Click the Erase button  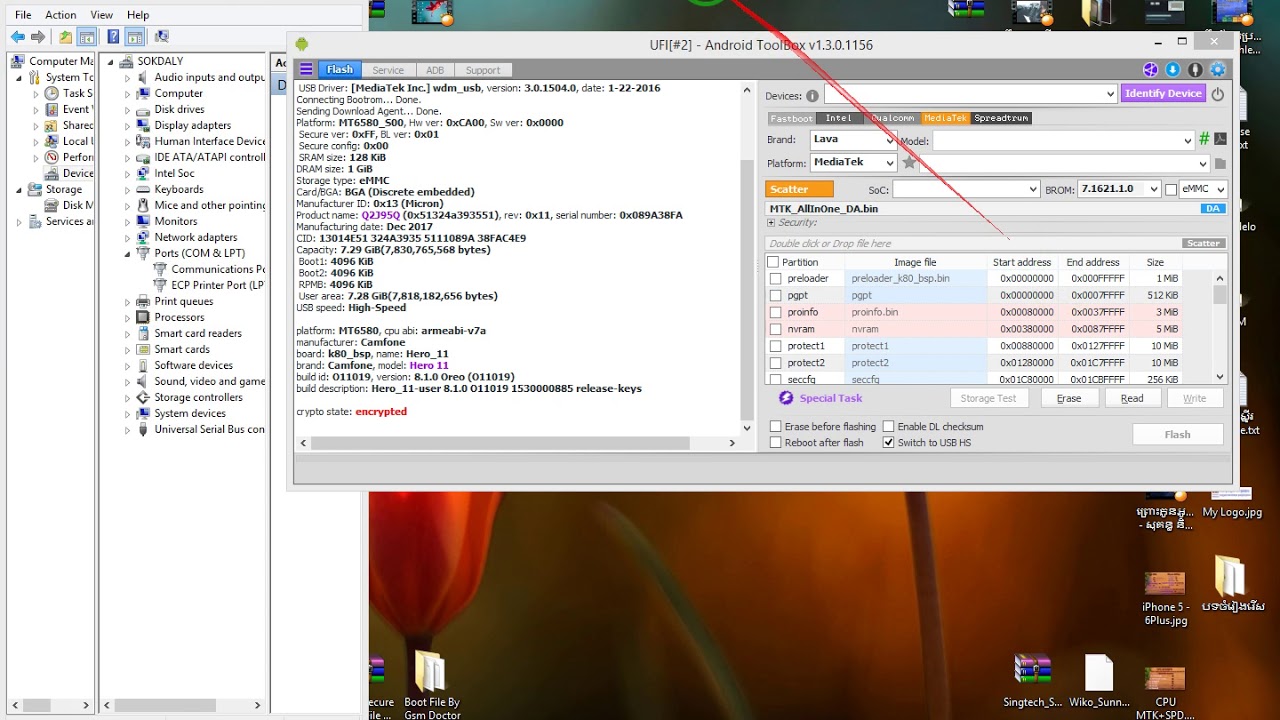pos(1069,398)
